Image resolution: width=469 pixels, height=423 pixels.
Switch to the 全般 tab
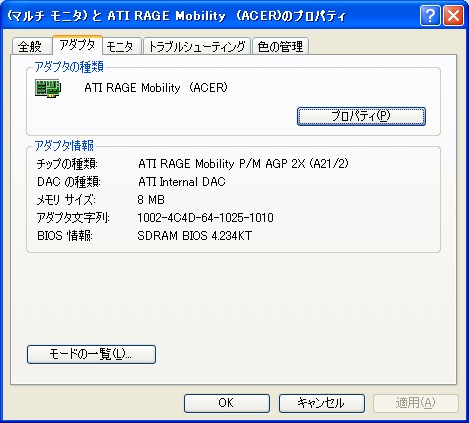tap(32, 46)
